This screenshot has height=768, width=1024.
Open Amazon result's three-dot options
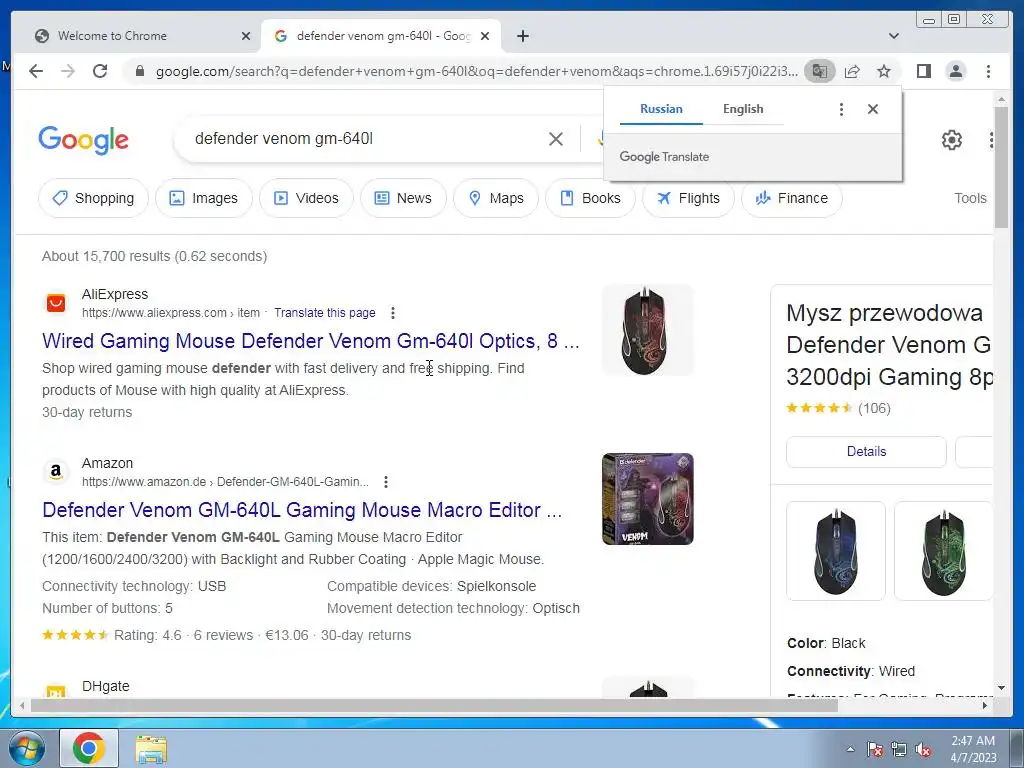point(386,482)
